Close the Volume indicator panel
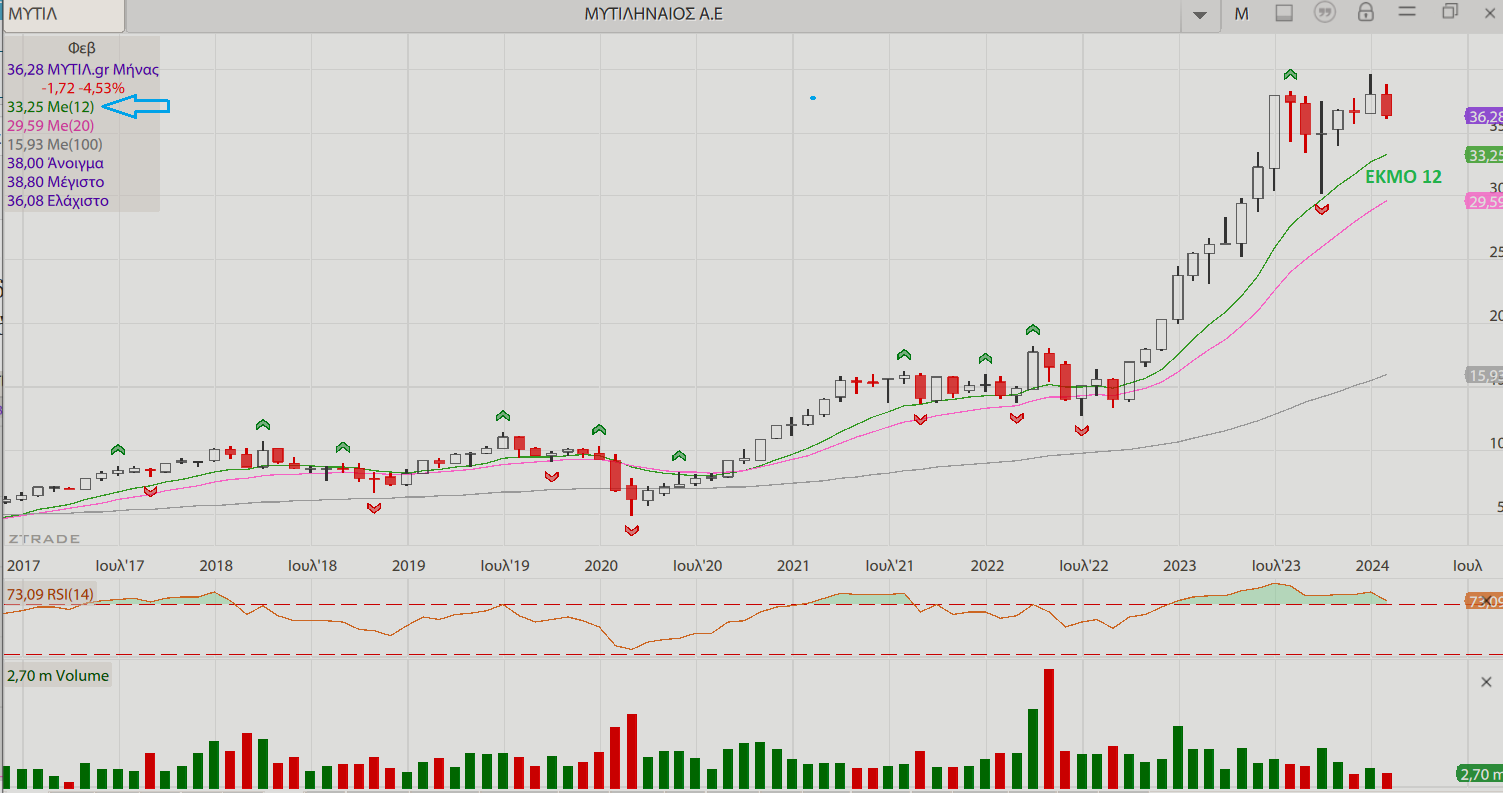The height and width of the screenshot is (793, 1503). 1486,682
